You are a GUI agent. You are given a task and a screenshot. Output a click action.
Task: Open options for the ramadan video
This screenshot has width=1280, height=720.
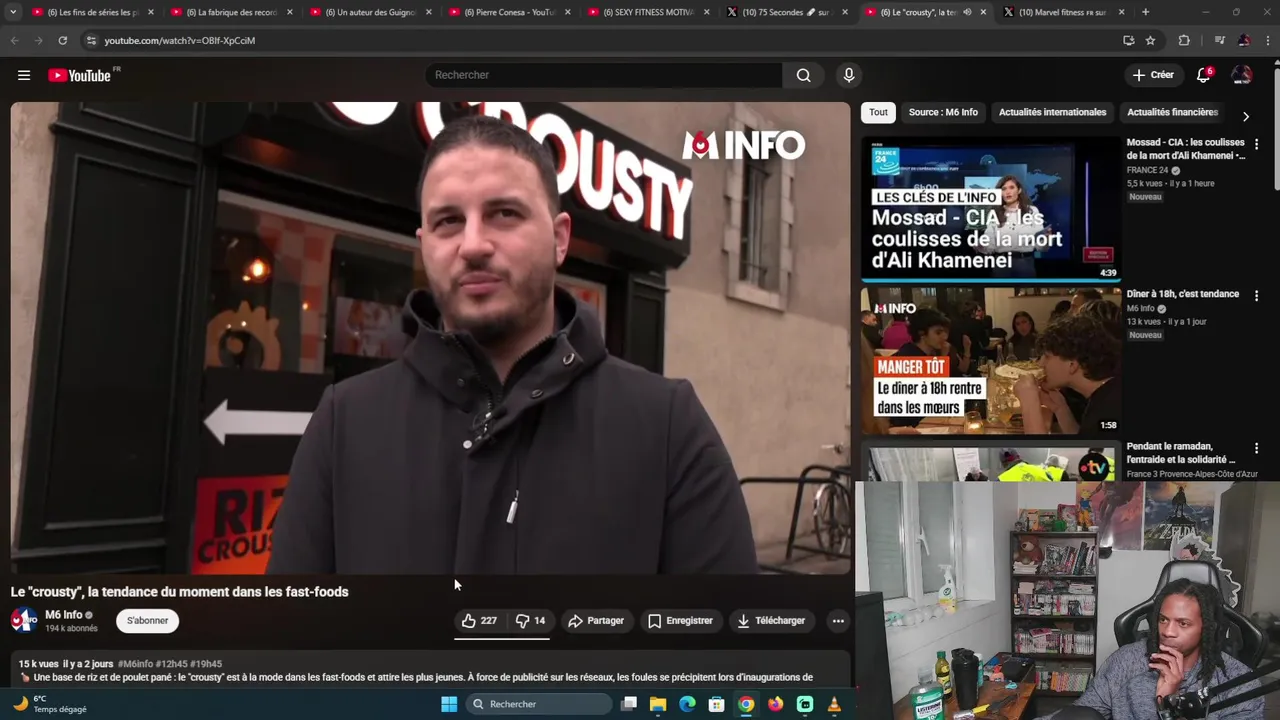click(1256, 448)
